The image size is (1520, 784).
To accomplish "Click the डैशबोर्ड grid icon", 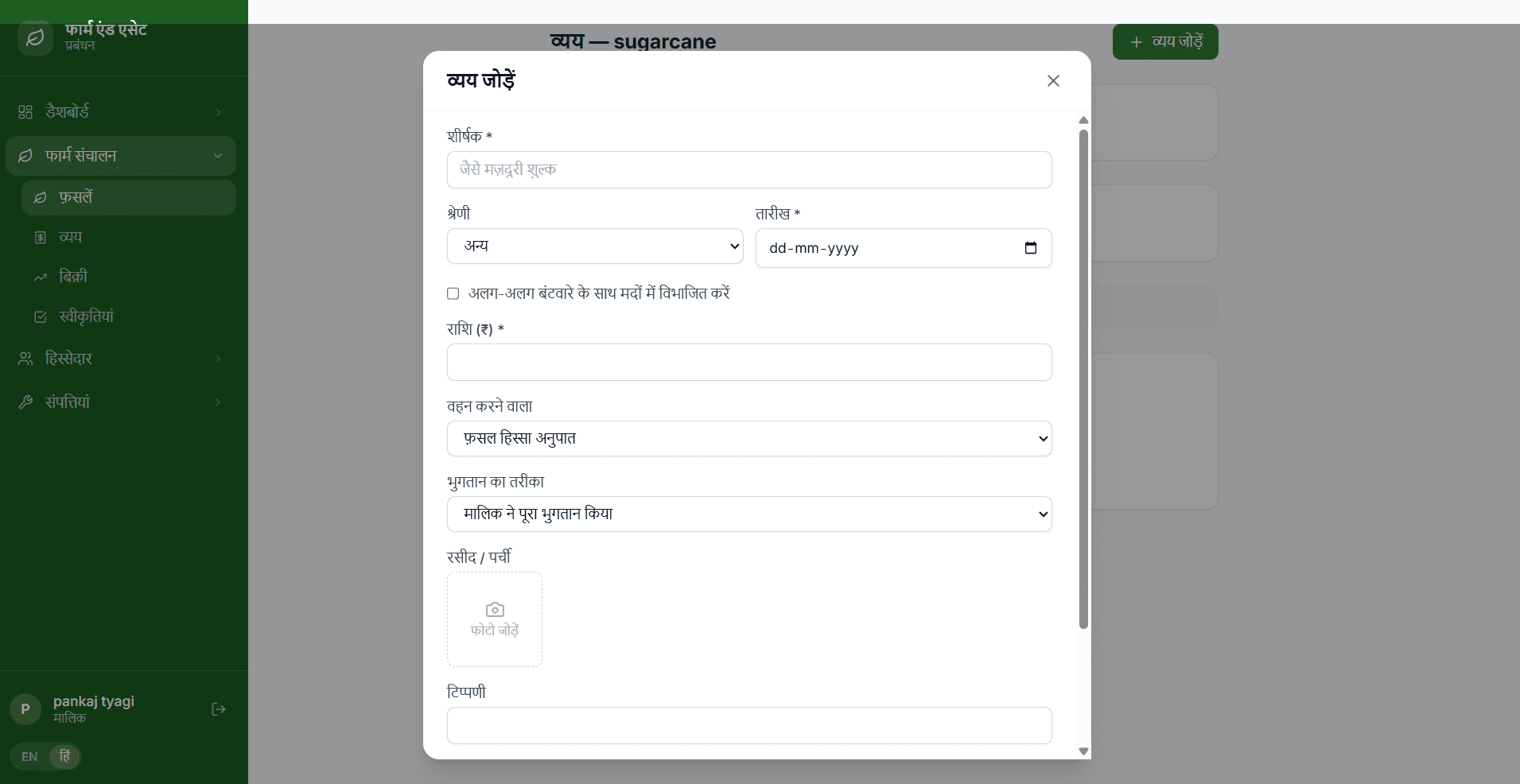I will [25, 112].
